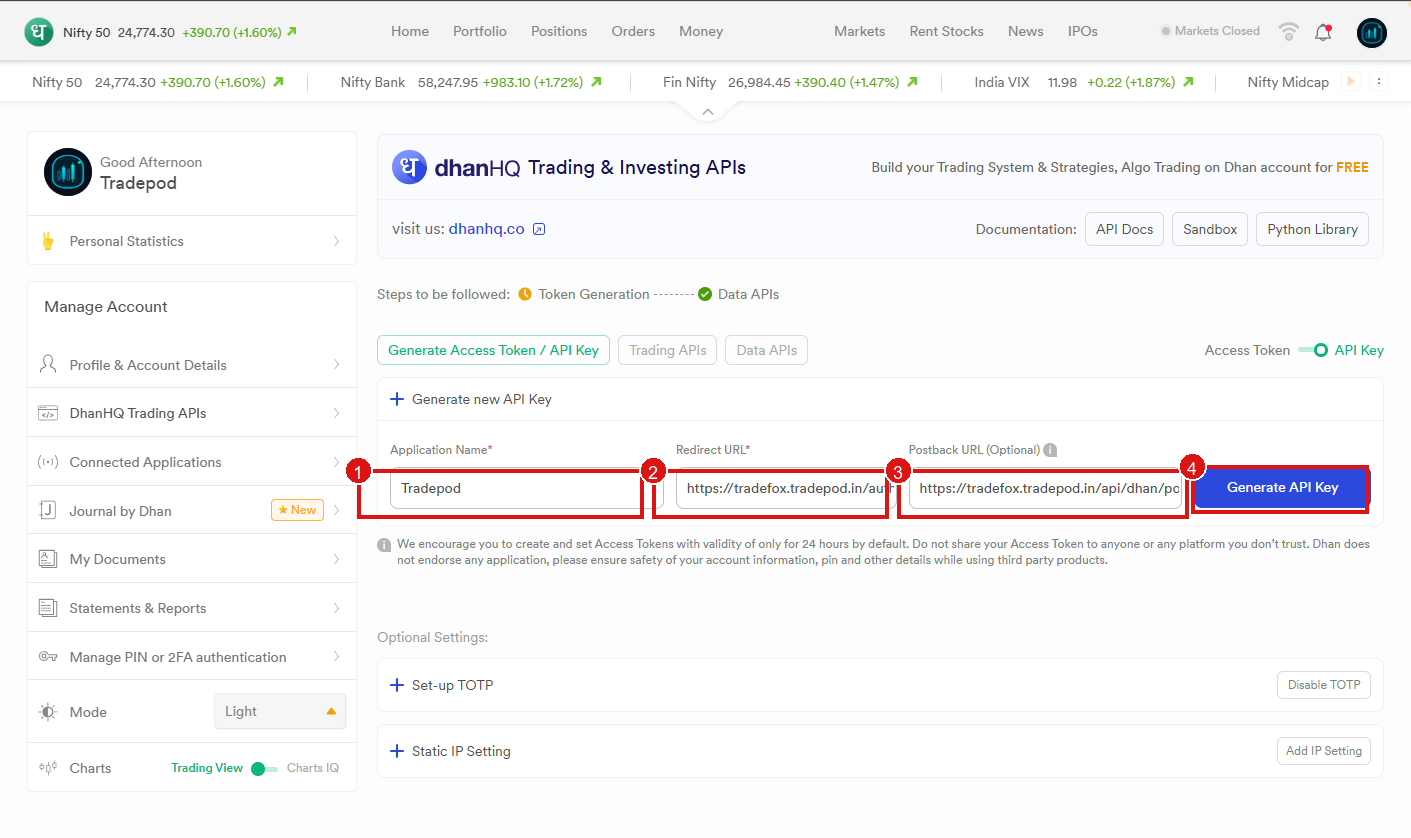
Task: Click the Connected Applications signal icon
Action: 47,462
